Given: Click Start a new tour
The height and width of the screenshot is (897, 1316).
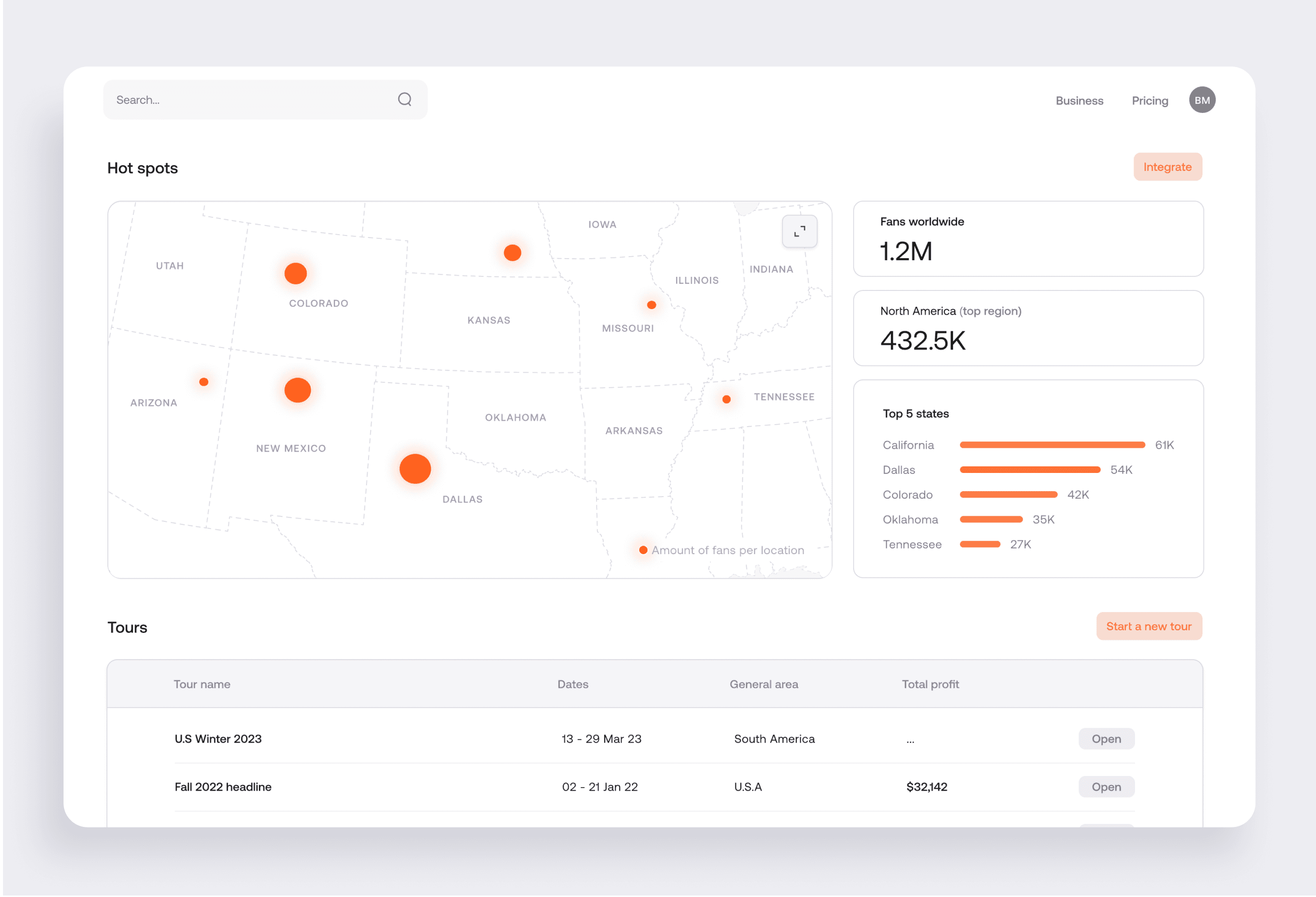Looking at the screenshot, I should point(1149,626).
